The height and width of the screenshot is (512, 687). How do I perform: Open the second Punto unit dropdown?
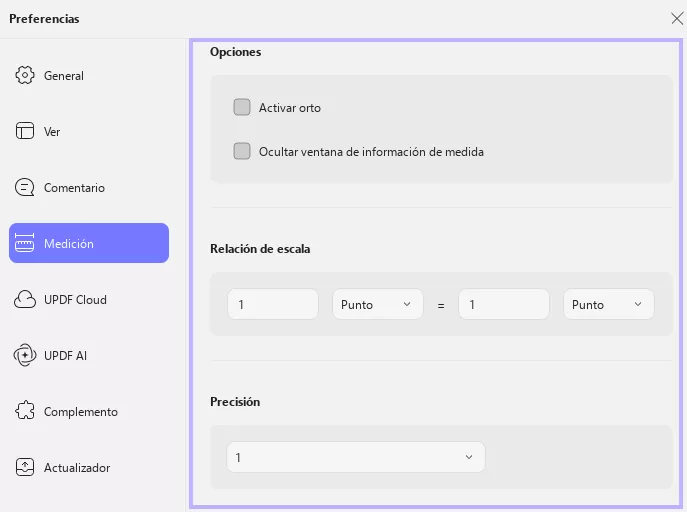tap(609, 304)
